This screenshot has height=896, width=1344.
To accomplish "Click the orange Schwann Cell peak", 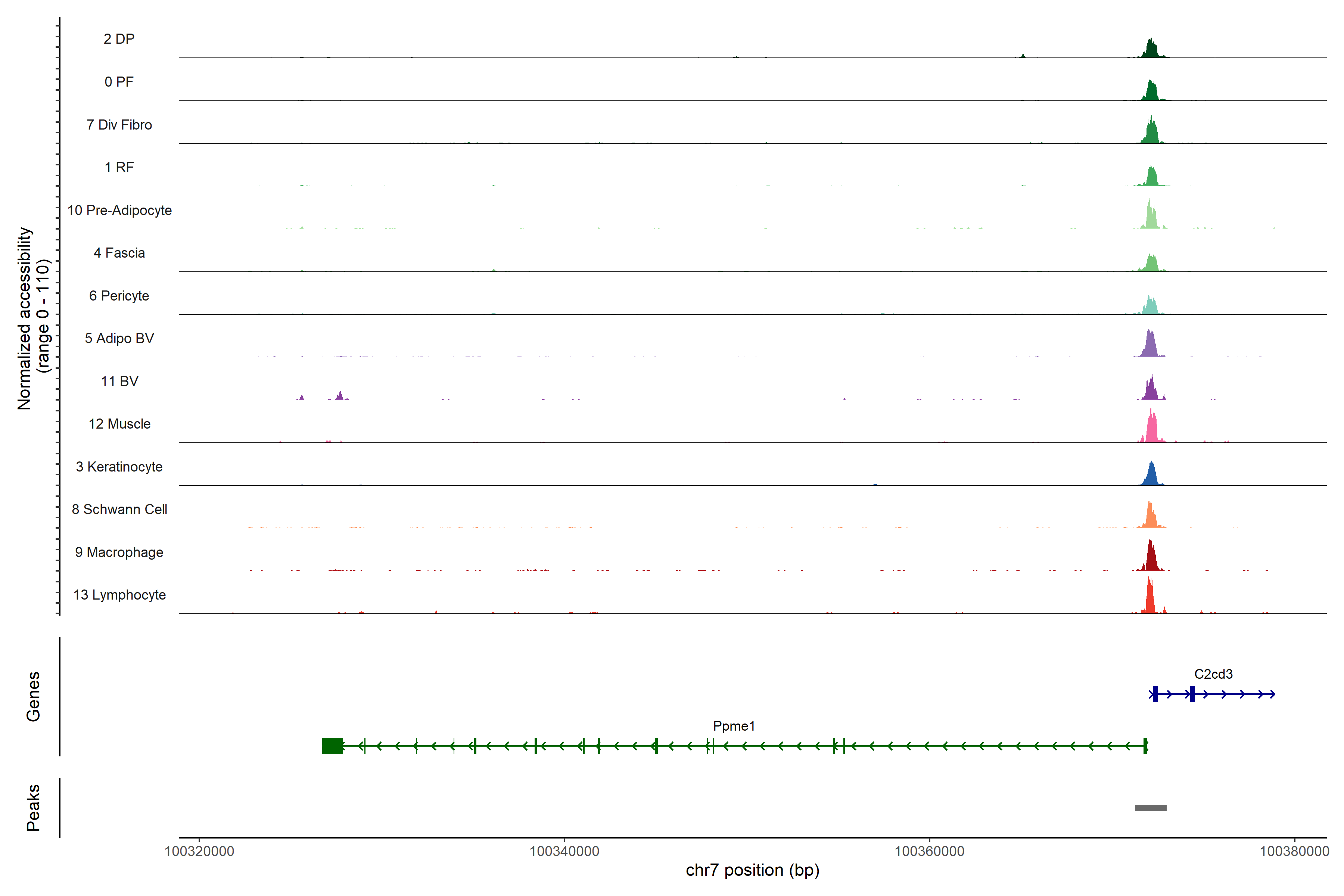I will click(x=1150, y=517).
